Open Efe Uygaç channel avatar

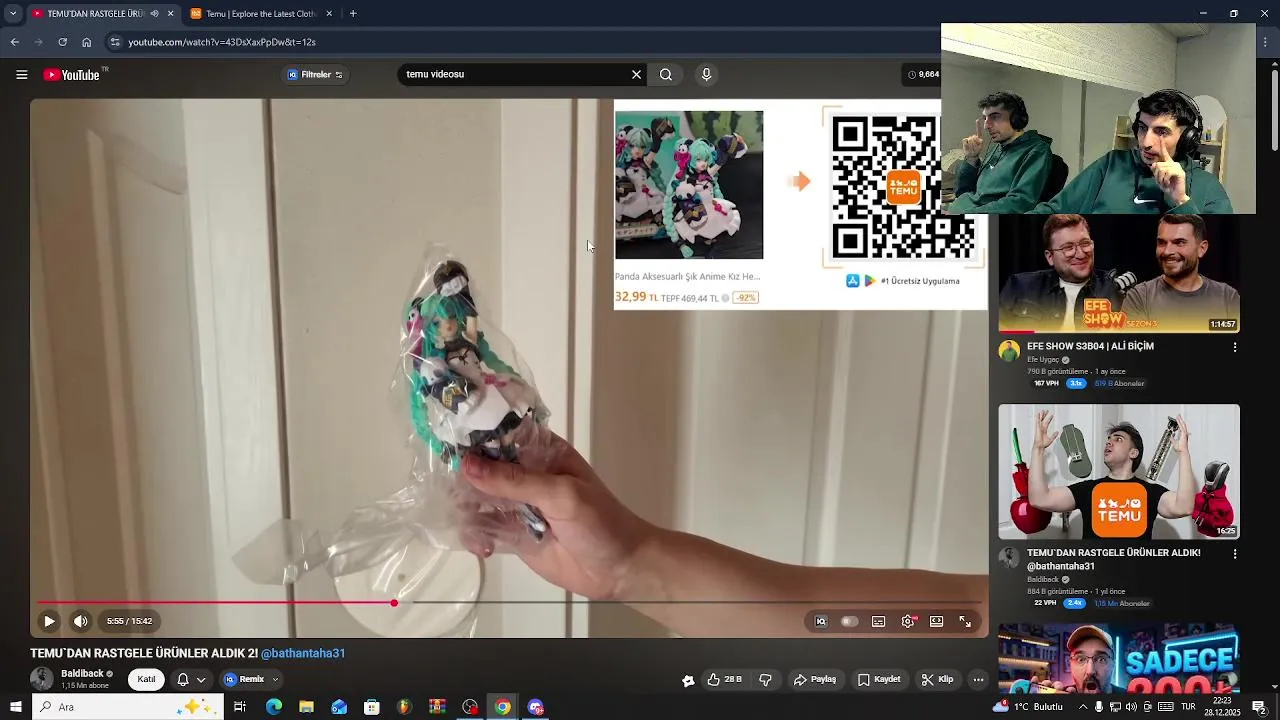pos(1009,351)
